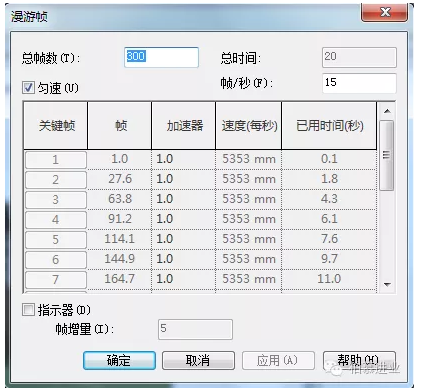
Task: Click speed cell in keyframe 2 row
Action: [x=249, y=179]
